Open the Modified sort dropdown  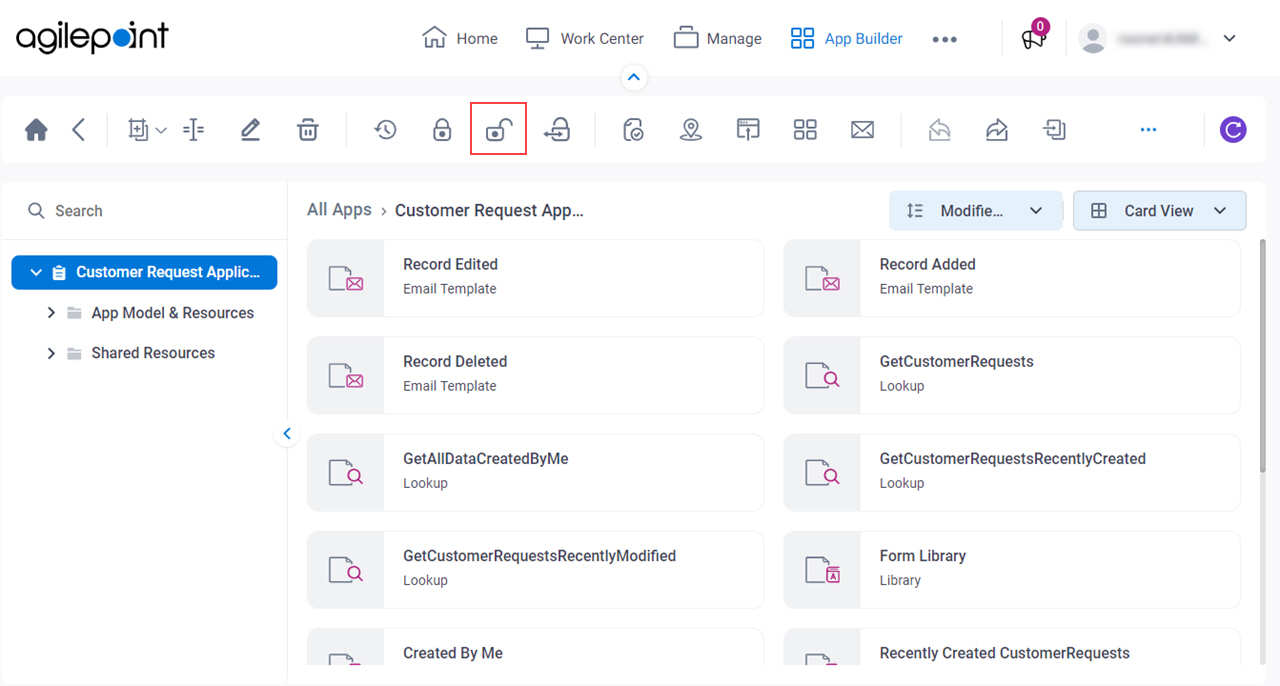click(x=975, y=211)
